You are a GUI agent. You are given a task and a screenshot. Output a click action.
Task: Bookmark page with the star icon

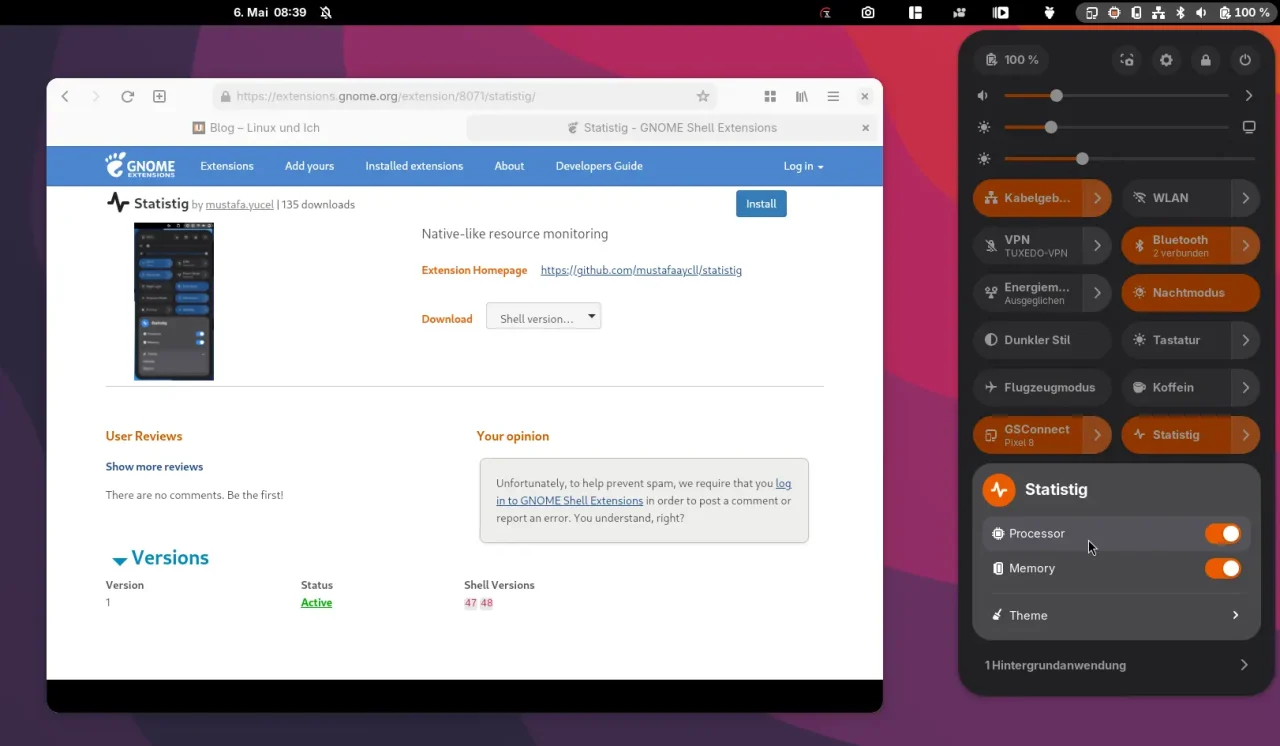[x=703, y=97]
